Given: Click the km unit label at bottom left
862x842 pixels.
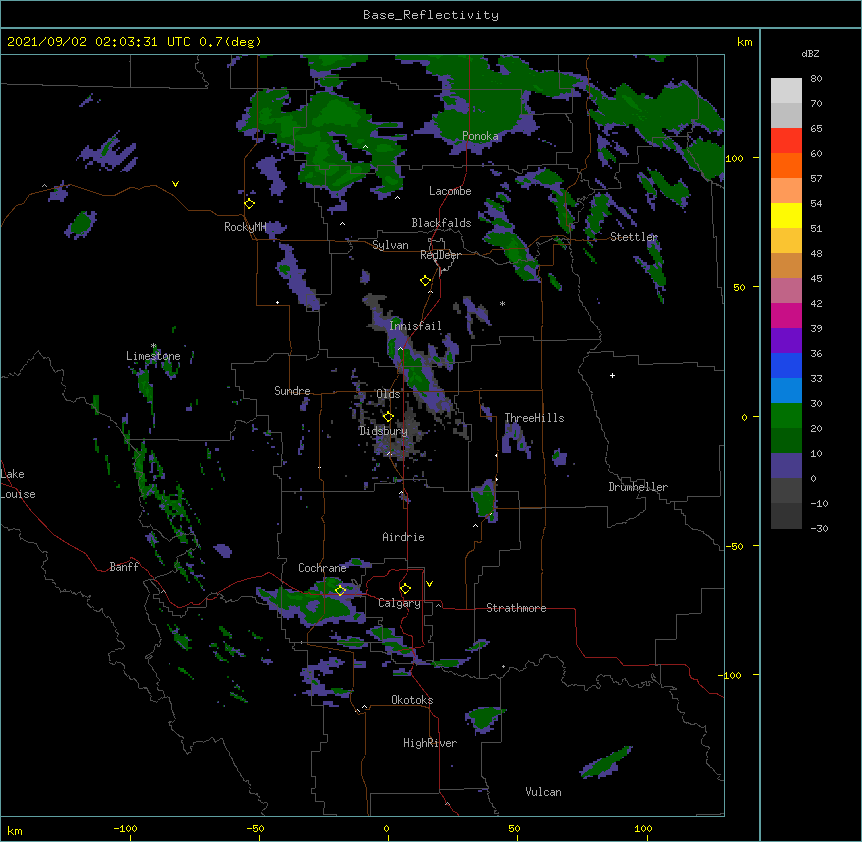Looking at the screenshot, I should click(x=15, y=830).
